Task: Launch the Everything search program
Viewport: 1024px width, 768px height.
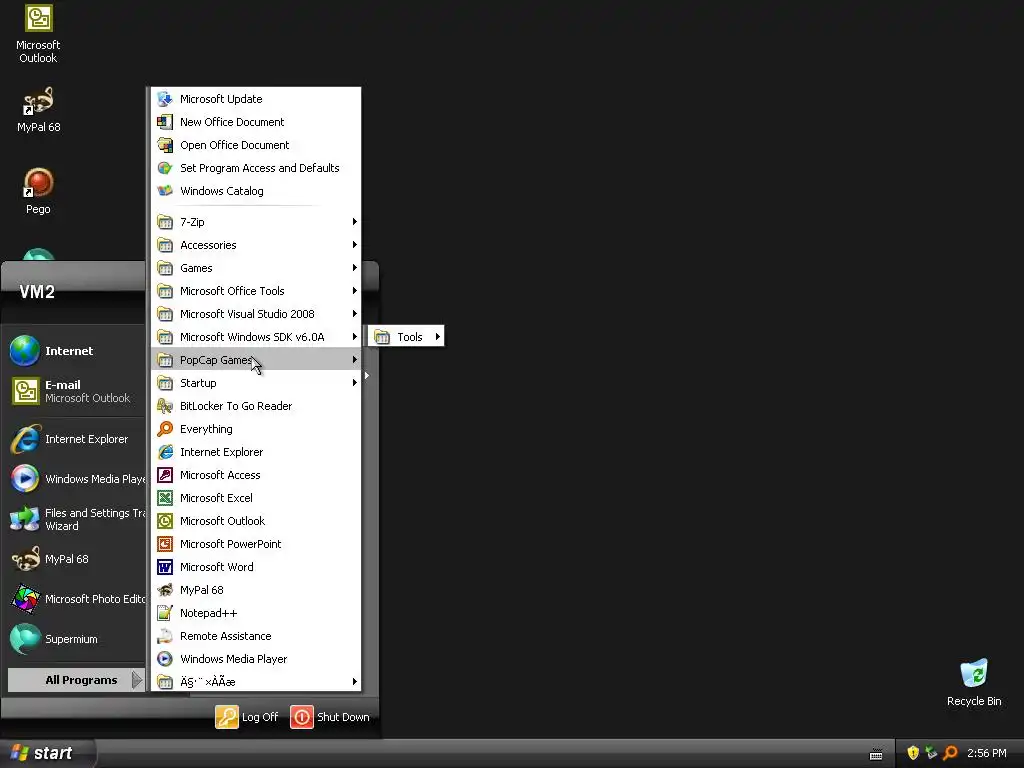Action: tap(255, 429)
